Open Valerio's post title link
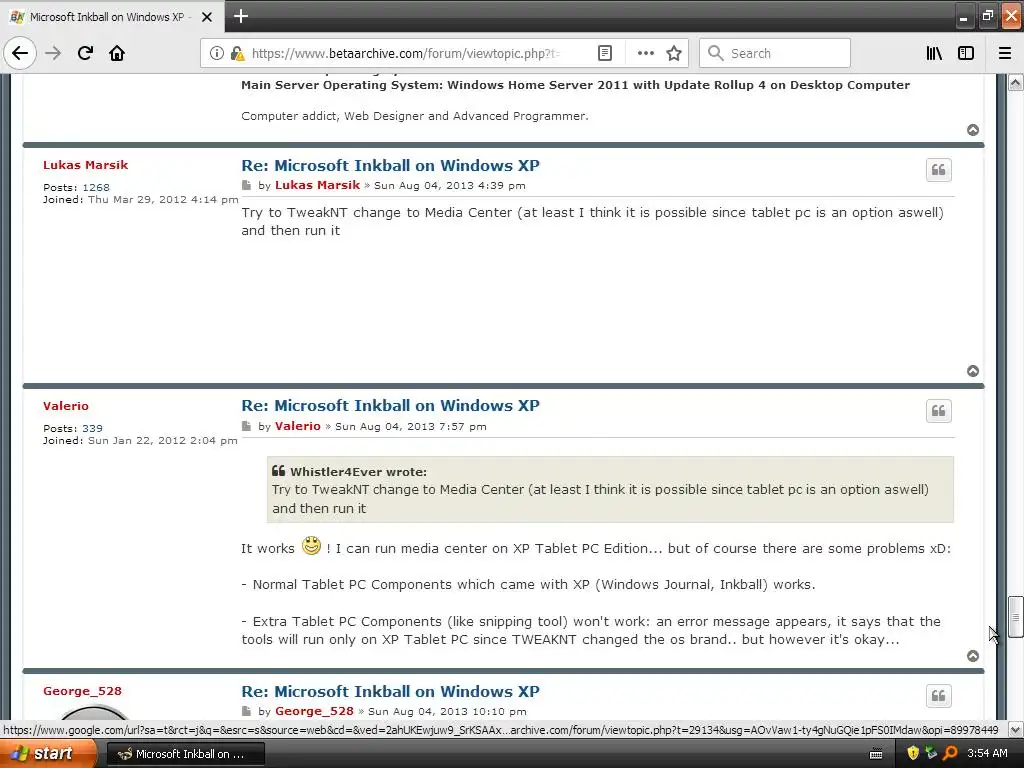The image size is (1024, 768). [391, 406]
